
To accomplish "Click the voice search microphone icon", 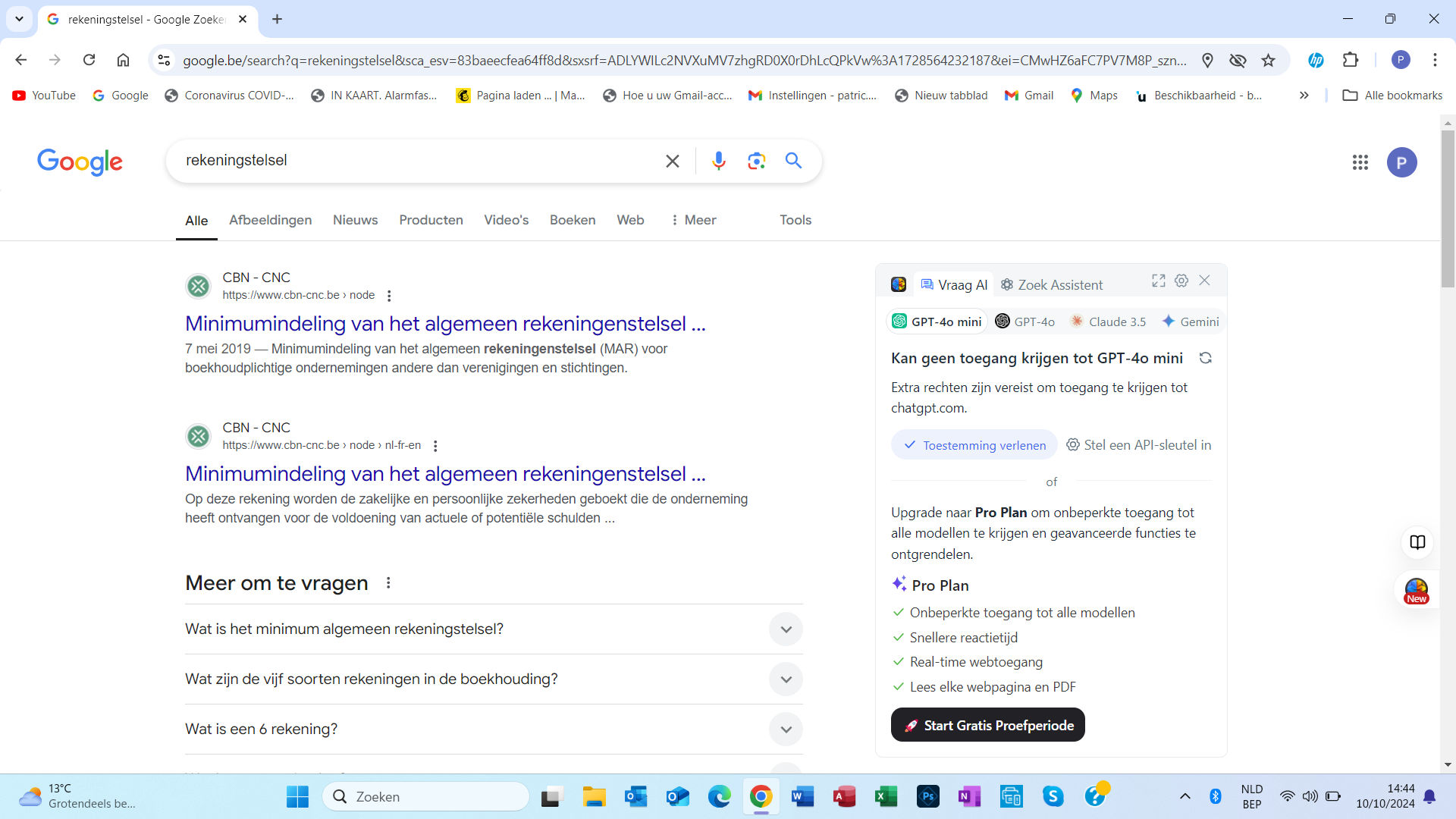I will (718, 161).
